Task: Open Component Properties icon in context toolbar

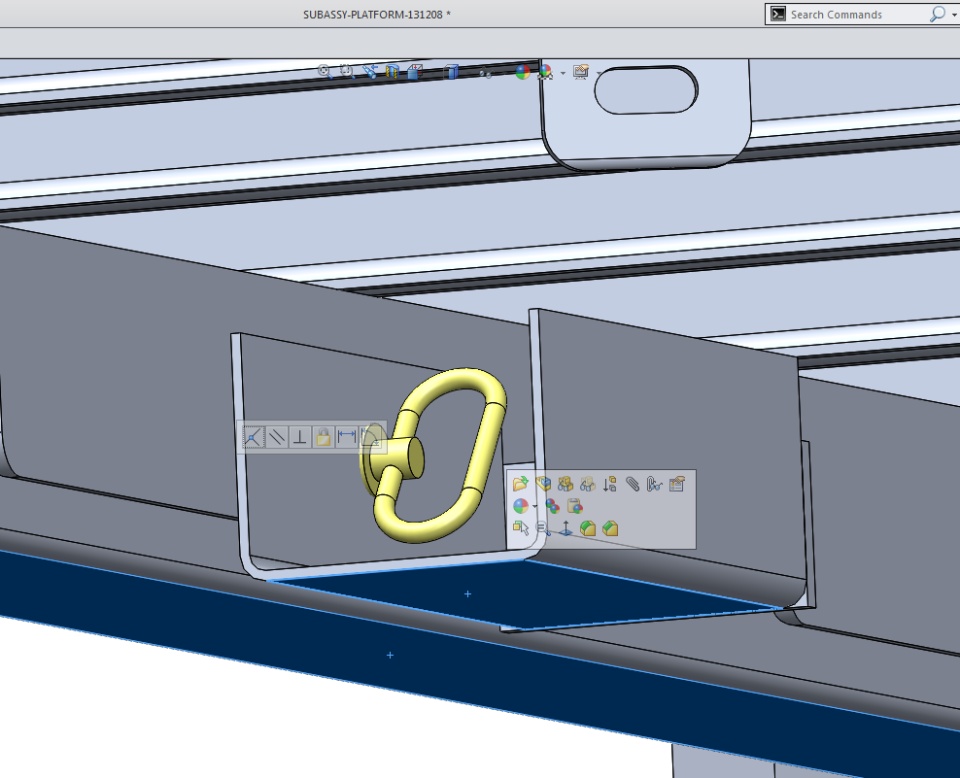Action: 677,484
